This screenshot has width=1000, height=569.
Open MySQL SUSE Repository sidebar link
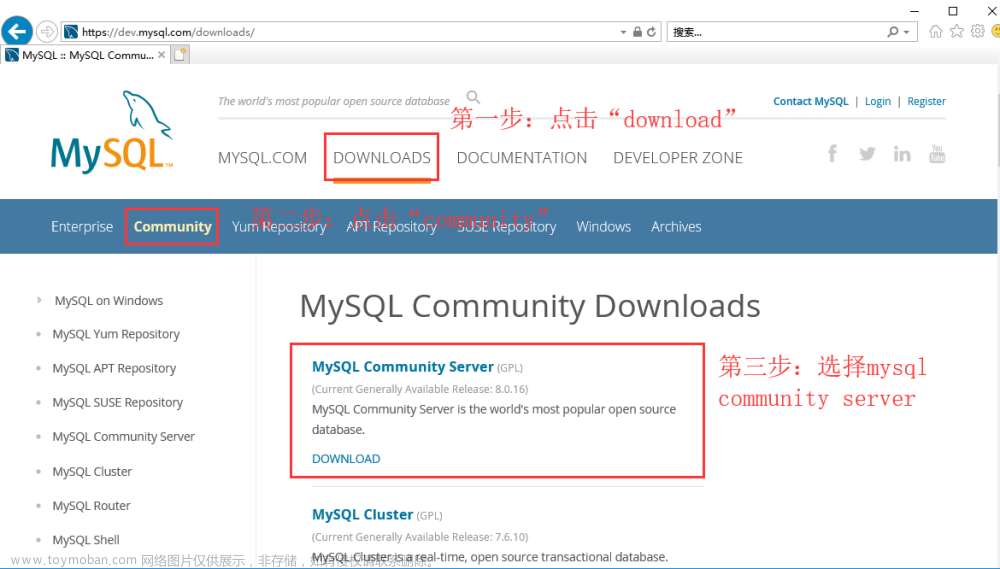click(117, 403)
